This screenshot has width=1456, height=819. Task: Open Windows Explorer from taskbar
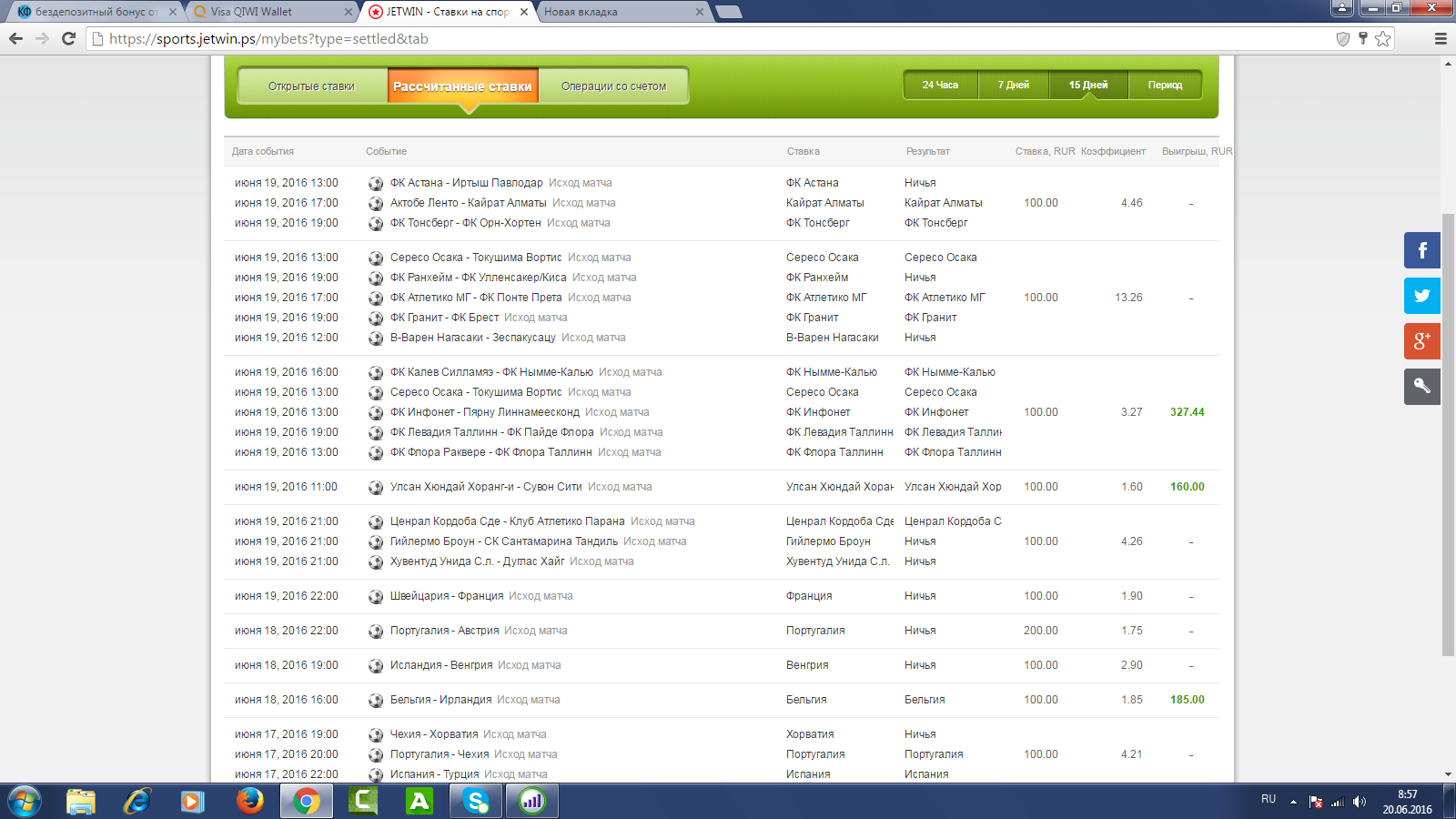pyautogui.click(x=81, y=802)
